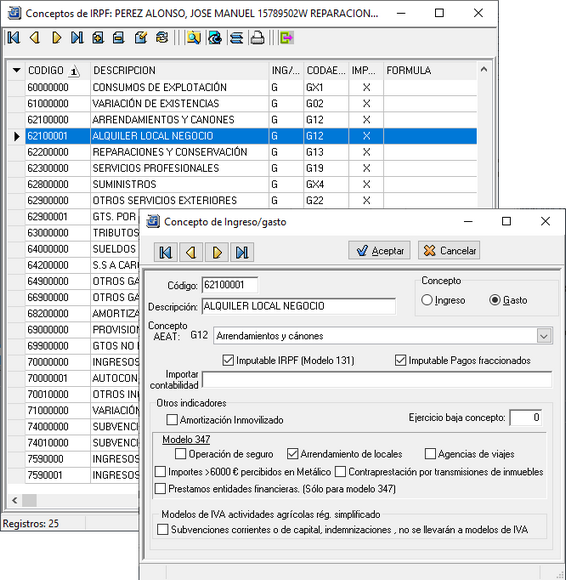Click the Concepto de Ingreso/gasto title icon
Image resolution: width=566 pixels, height=580 pixels.
tap(153, 222)
